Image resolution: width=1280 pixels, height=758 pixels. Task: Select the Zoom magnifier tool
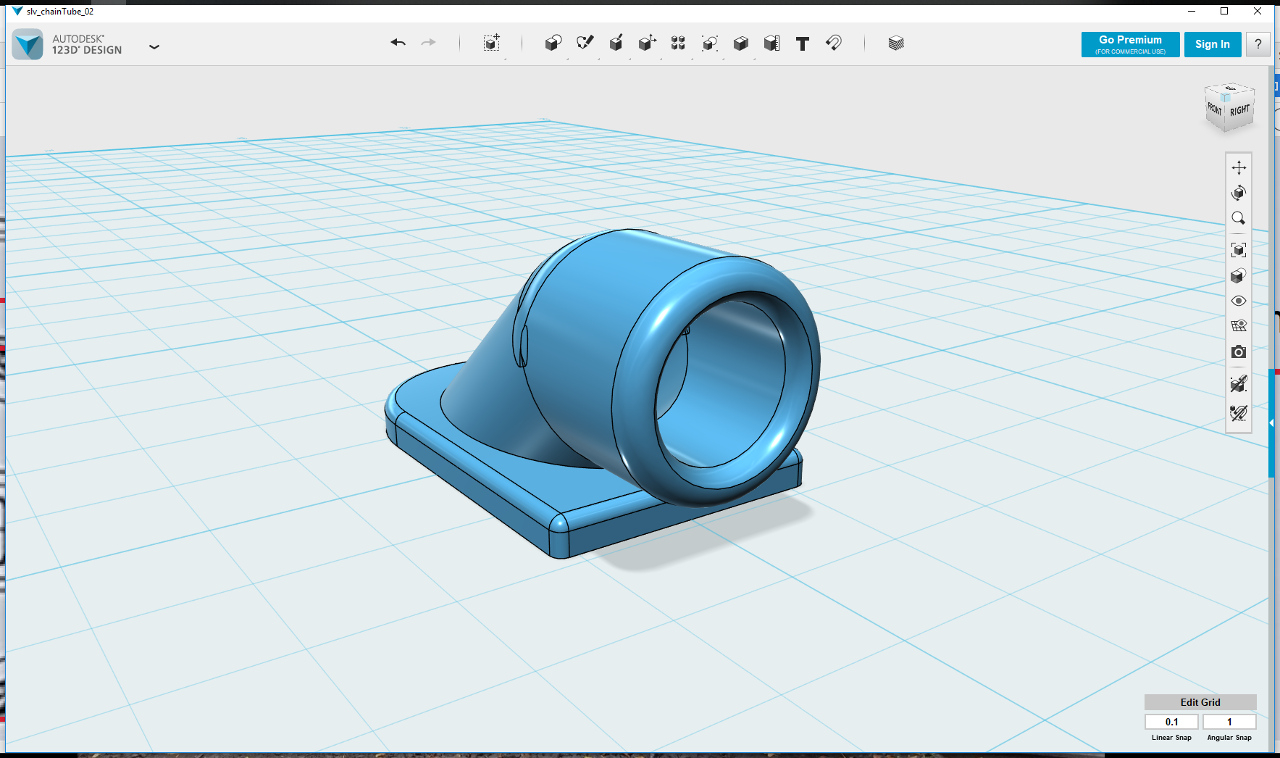pos(1239,218)
